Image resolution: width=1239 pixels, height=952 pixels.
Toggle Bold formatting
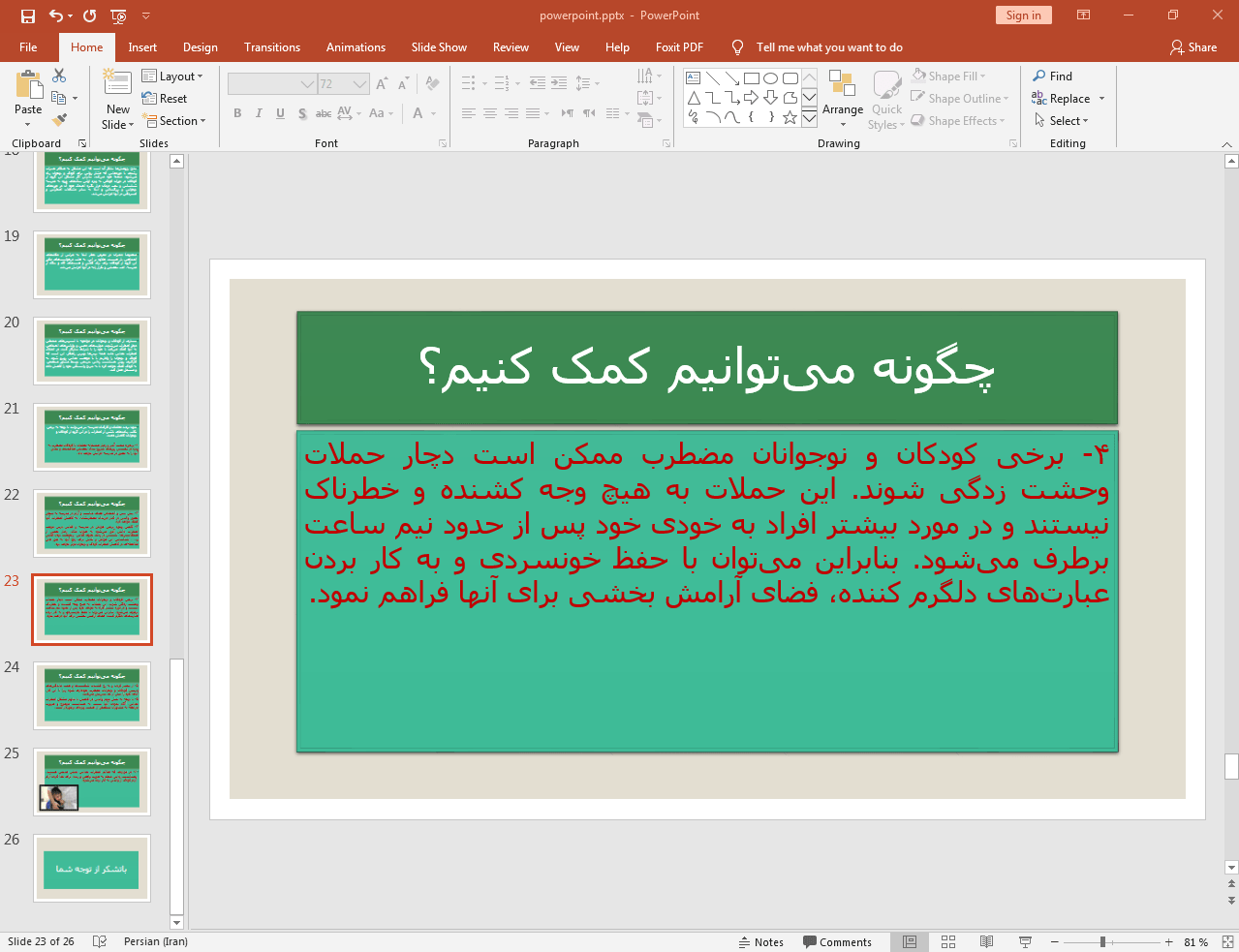click(x=237, y=113)
